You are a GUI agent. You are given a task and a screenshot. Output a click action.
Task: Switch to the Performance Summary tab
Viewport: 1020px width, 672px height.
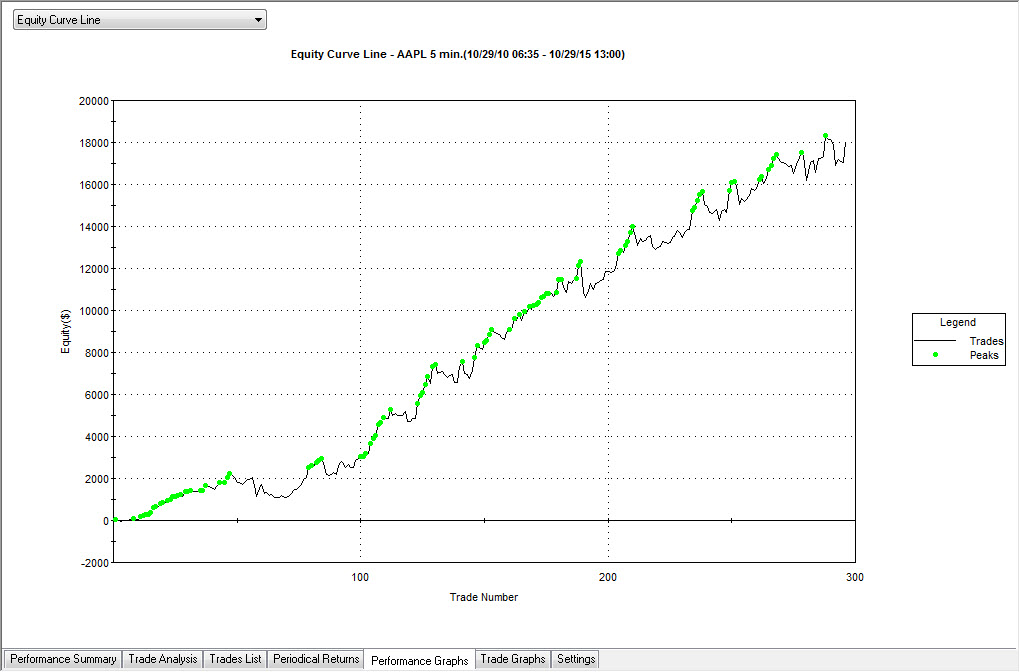[63, 659]
